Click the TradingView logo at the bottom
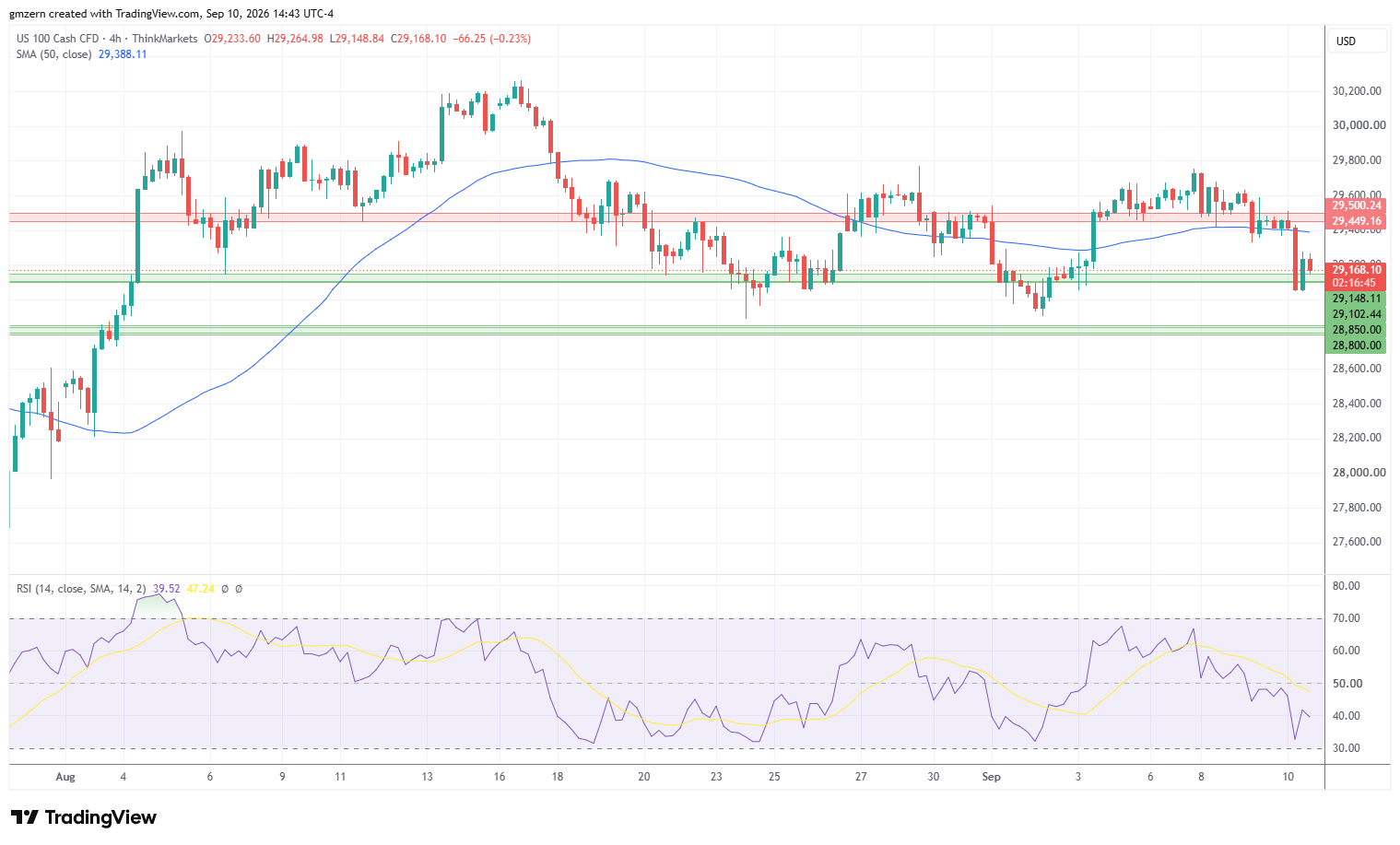This screenshot has width=1400, height=845. coord(84,817)
